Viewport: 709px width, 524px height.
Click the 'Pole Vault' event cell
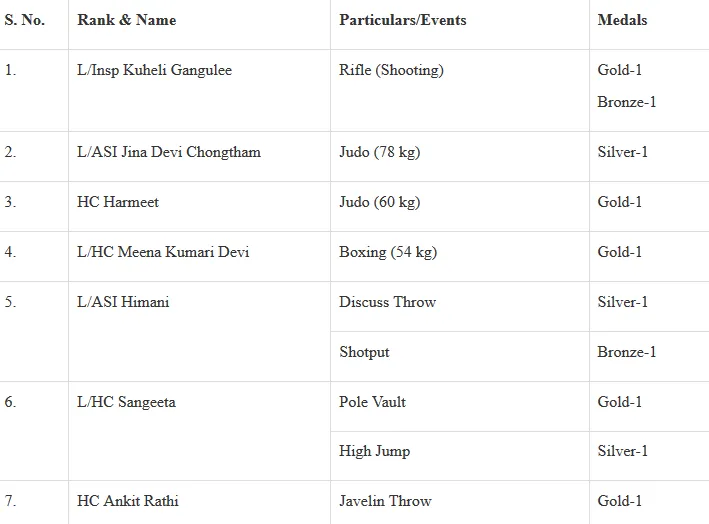[x=372, y=402]
